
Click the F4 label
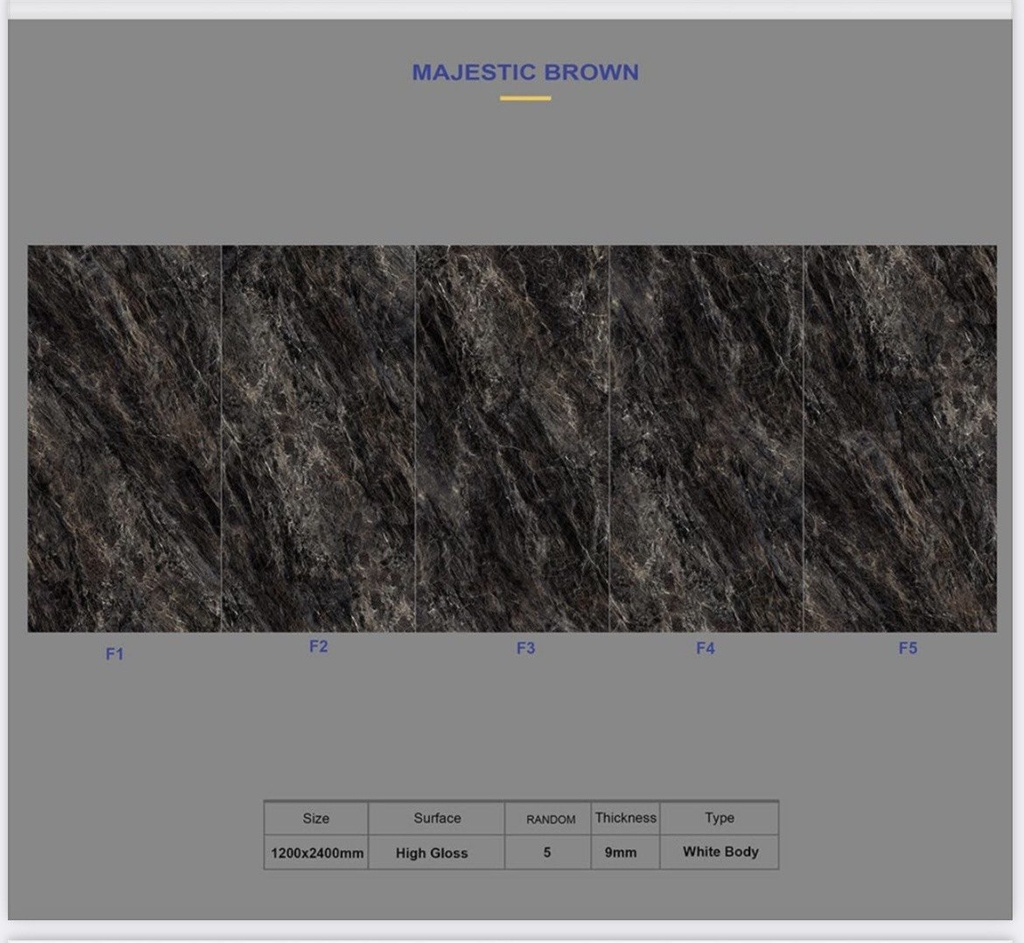(x=705, y=648)
